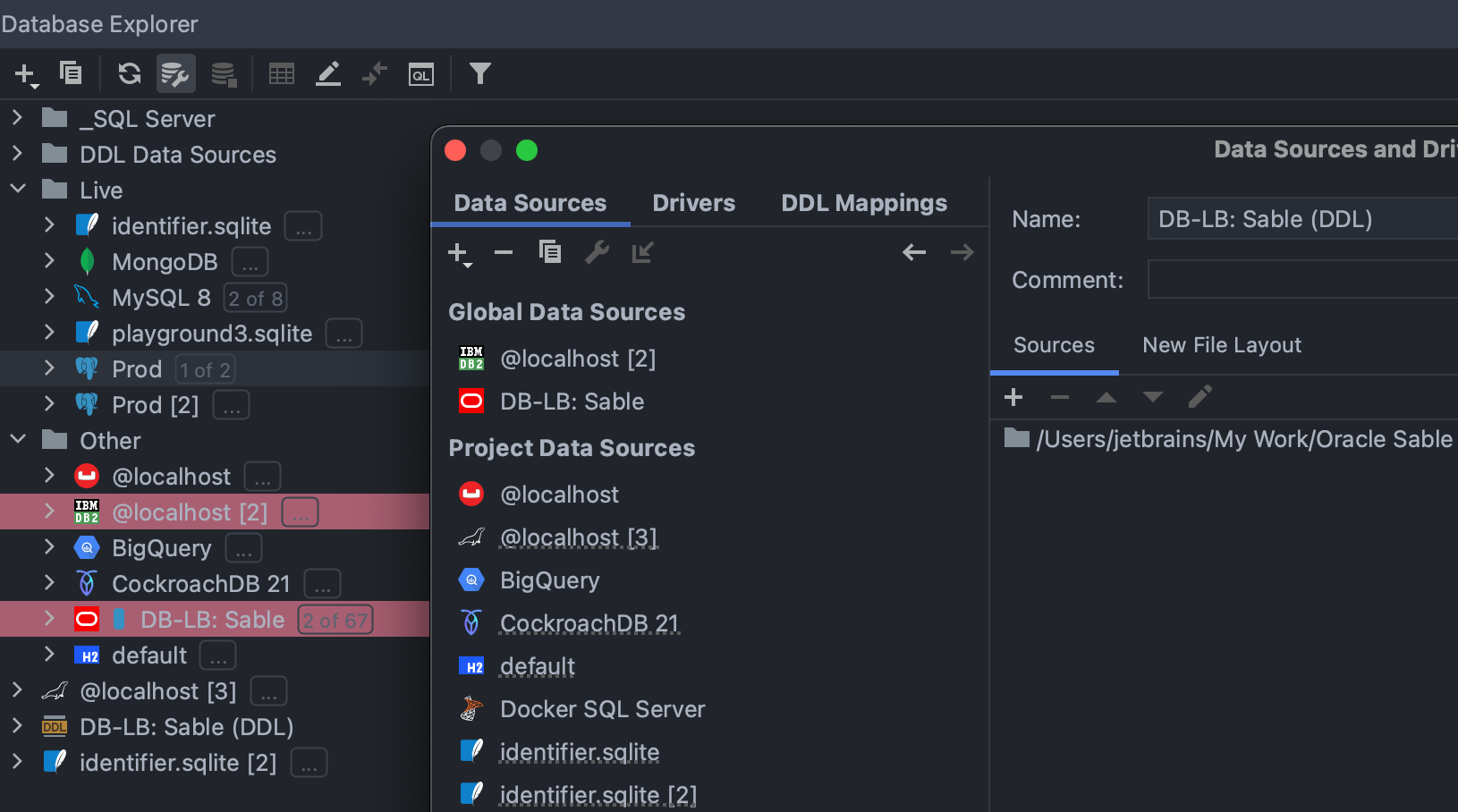Open the table editor grid icon
The height and width of the screenshot is (812, 1458).
(282, 74)
